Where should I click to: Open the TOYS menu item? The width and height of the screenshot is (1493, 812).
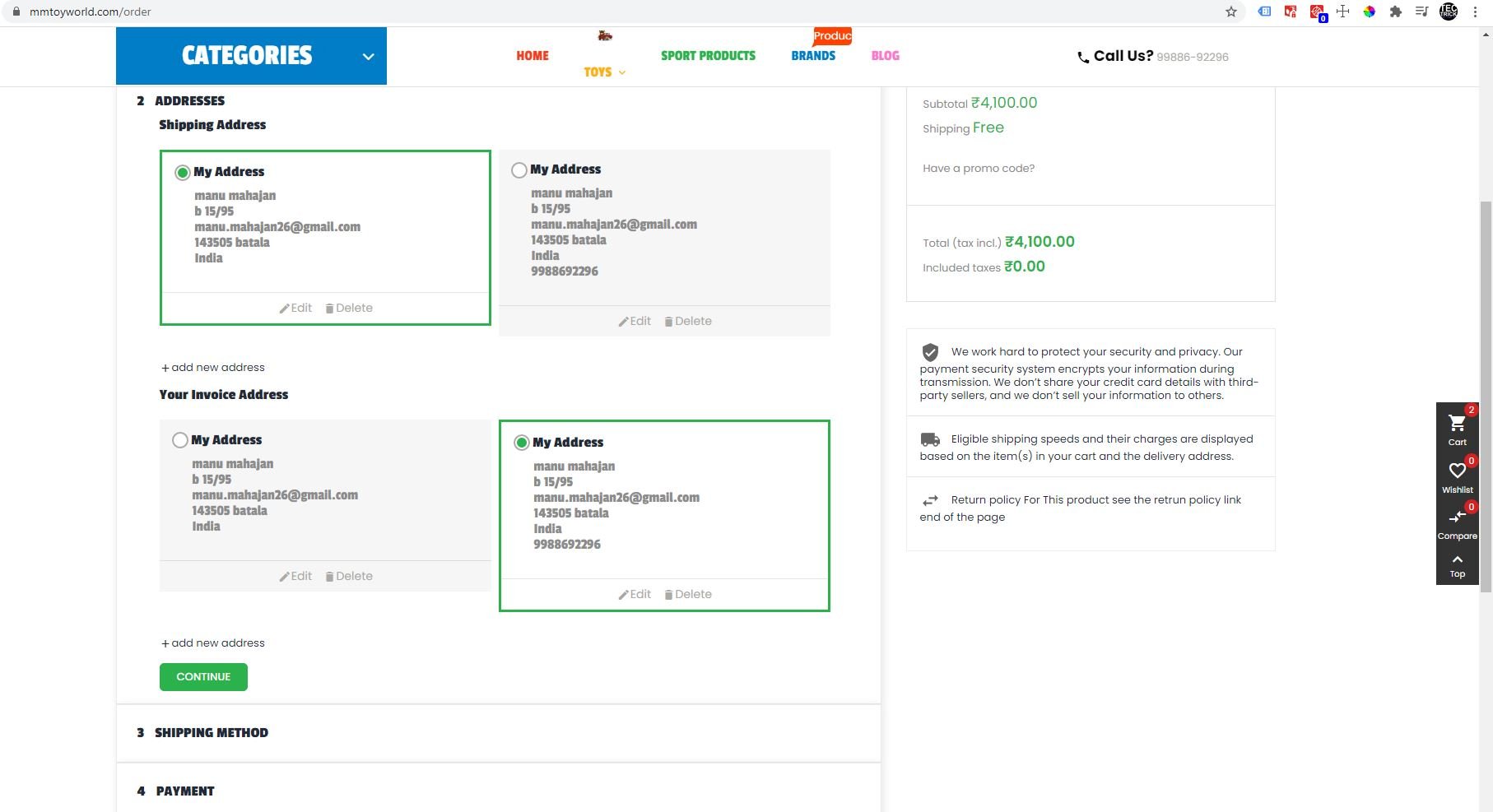[x=598, y=72]
